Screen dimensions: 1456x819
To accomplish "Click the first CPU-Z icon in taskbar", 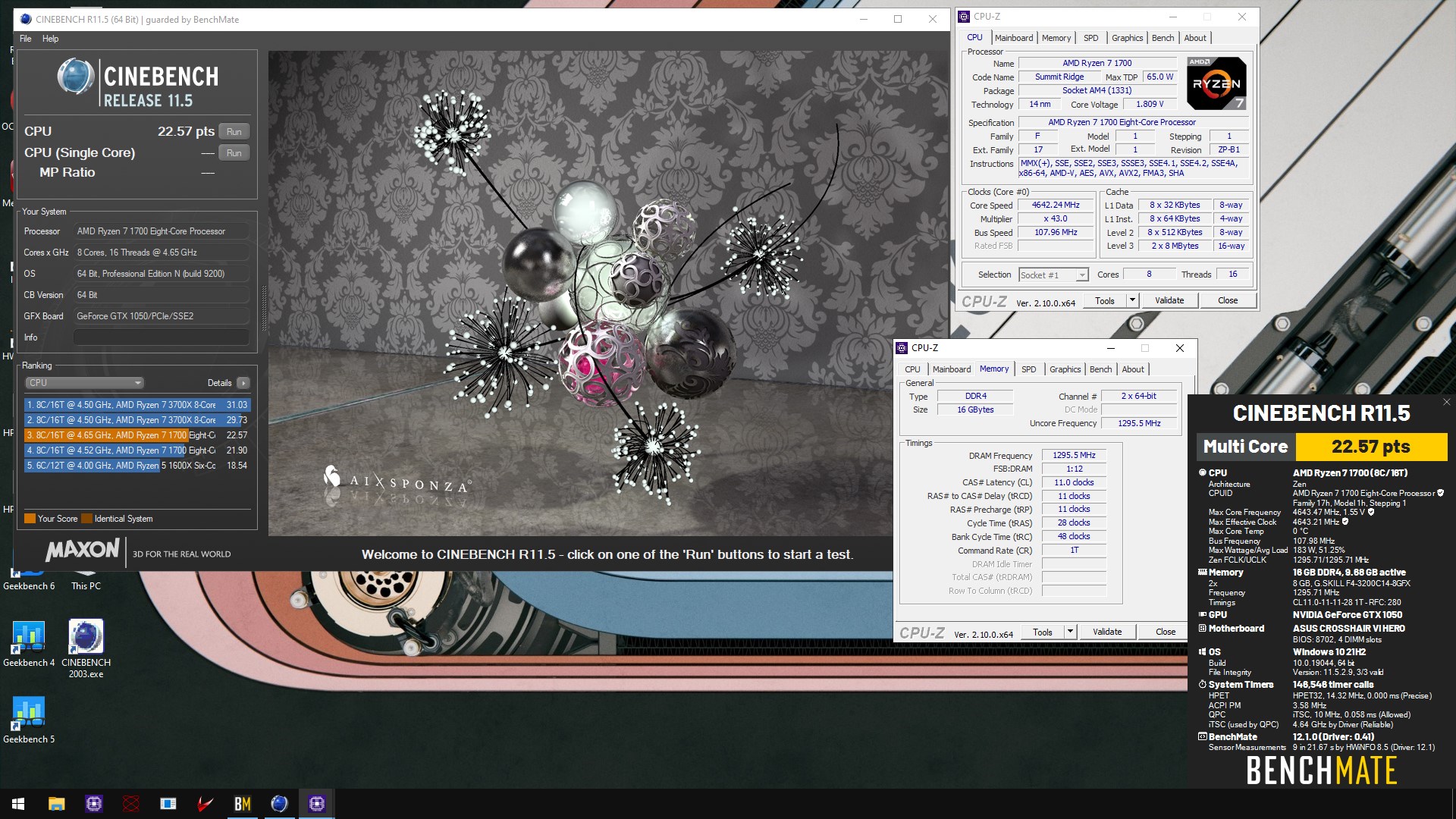I will pos(93,804).
